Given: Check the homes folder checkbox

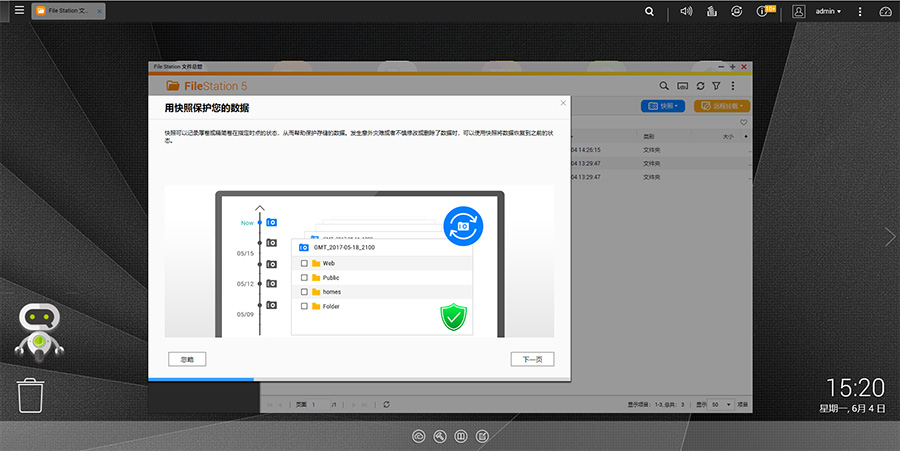Looking at the screenshot, I should pyautogui.click(x=304, y=292).
